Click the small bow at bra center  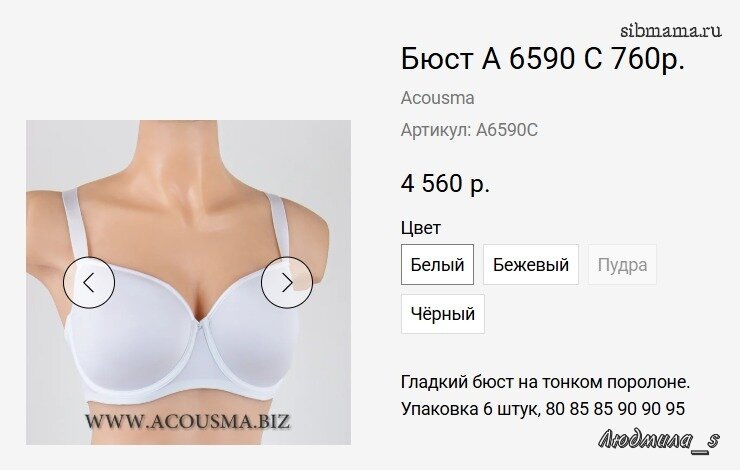coord(200,325)
